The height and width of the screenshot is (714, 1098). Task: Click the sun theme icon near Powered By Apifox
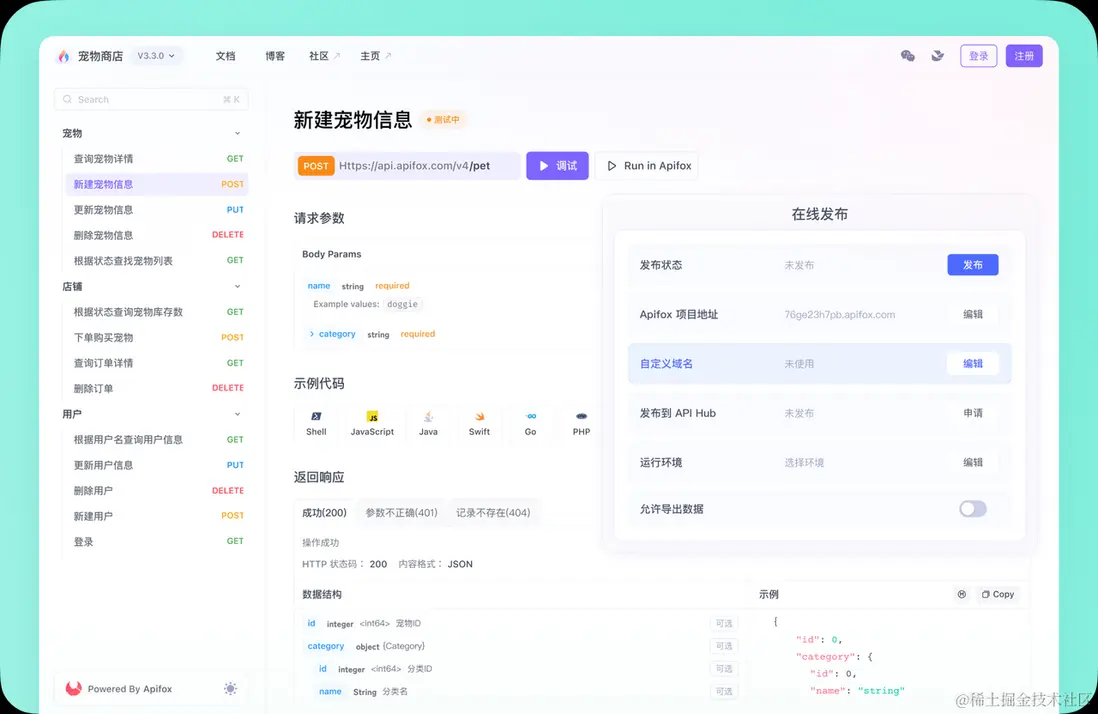230,689
